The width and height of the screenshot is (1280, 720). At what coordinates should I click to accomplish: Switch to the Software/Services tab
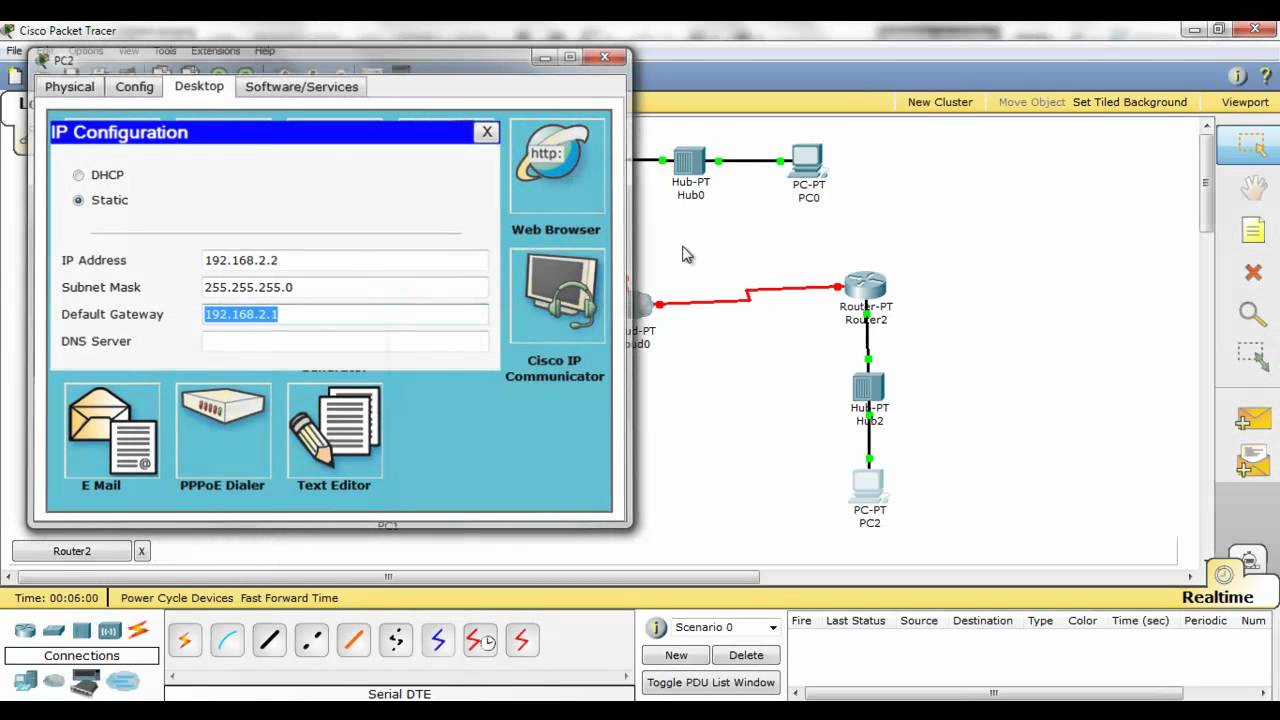pos(301,87)
